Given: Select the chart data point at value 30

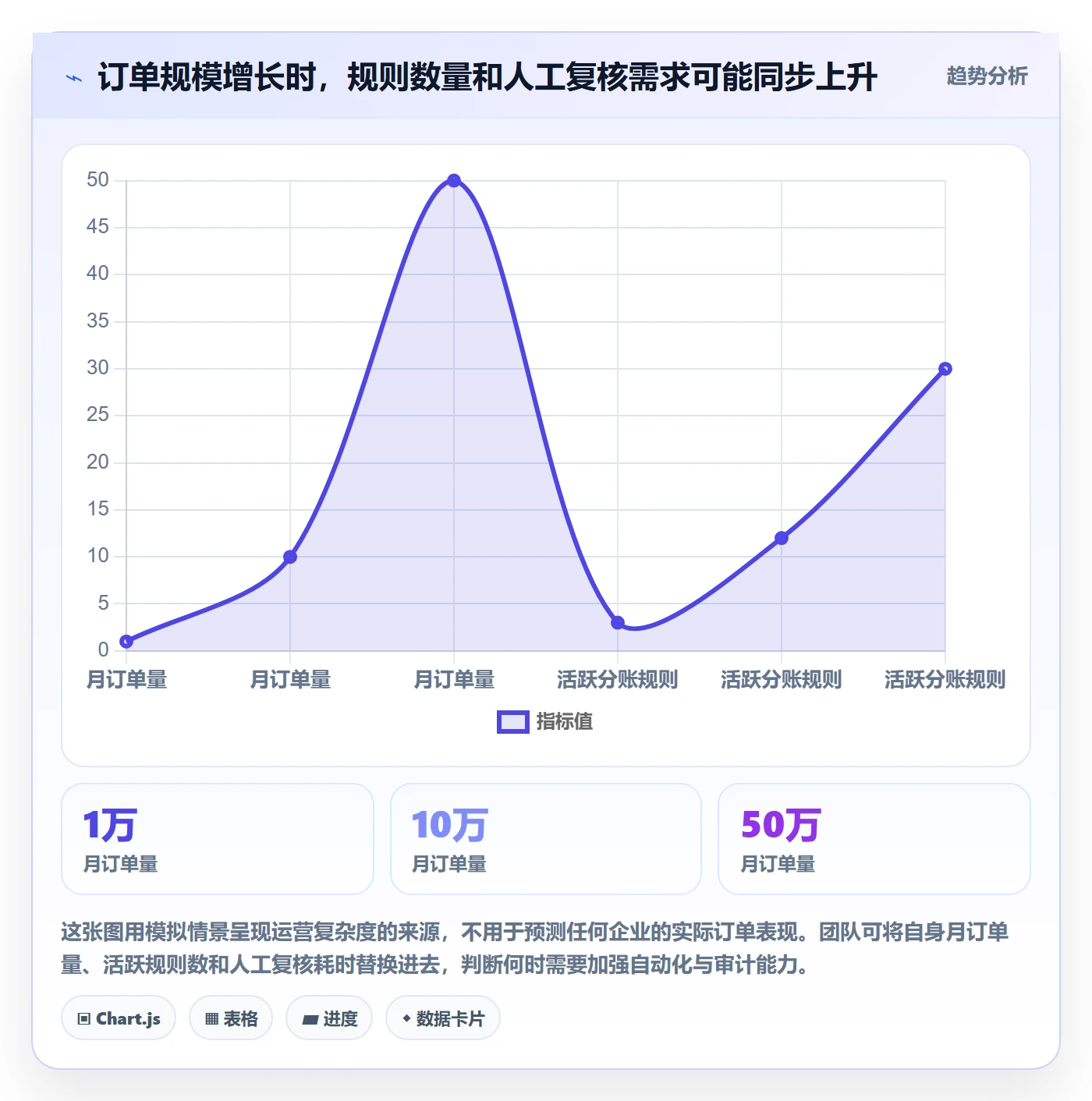Looking at the screenshot, I should (x=945, y=369).
